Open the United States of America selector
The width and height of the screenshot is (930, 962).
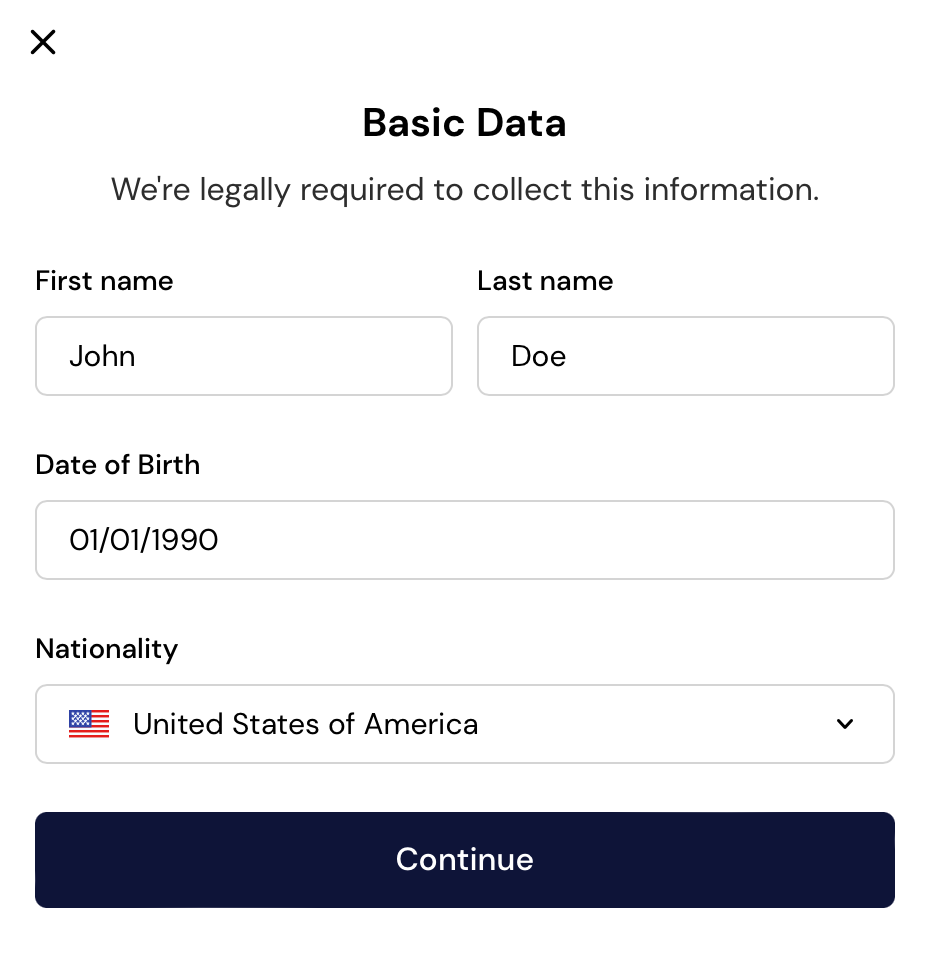[x=464, y=724]
